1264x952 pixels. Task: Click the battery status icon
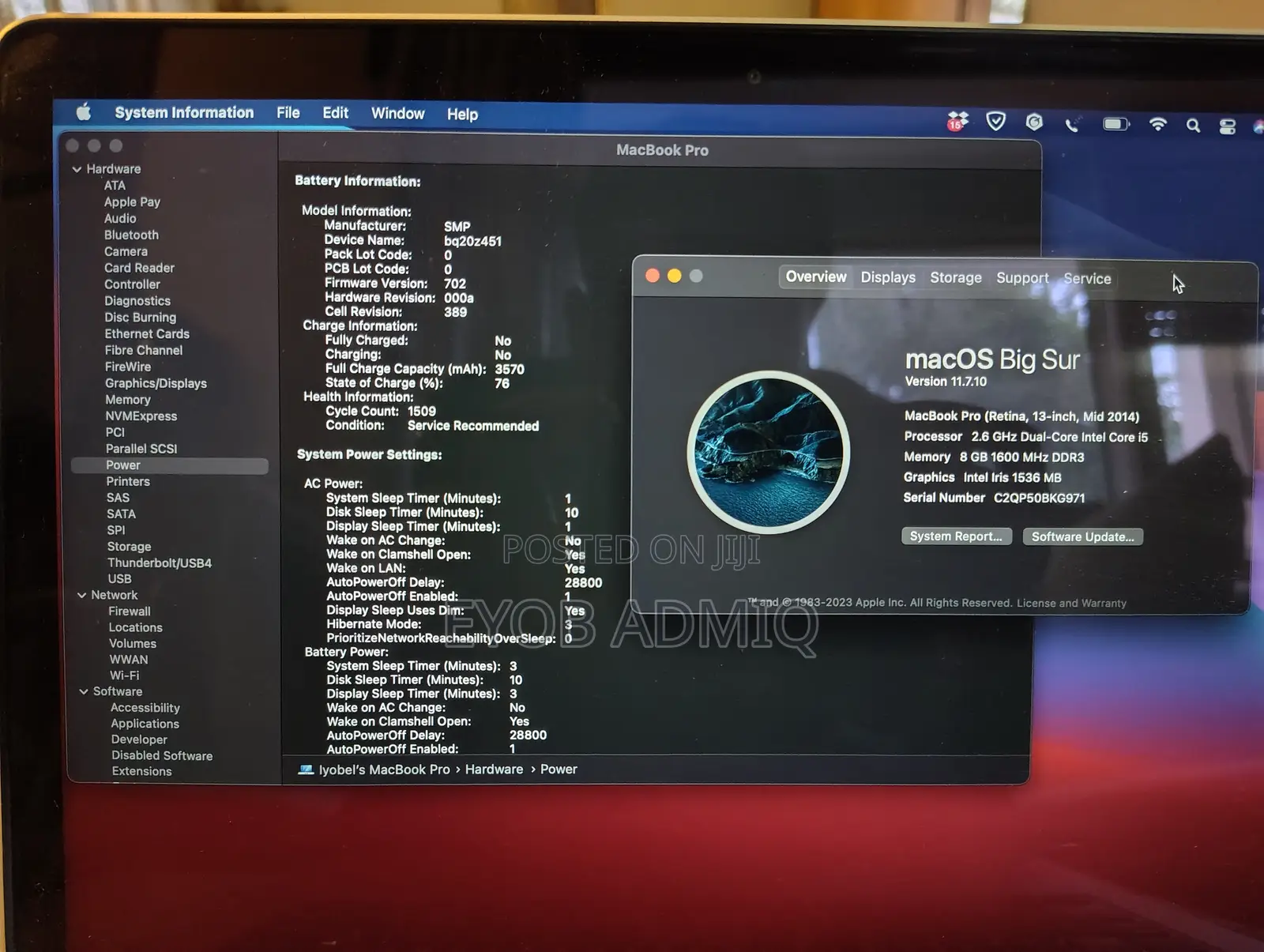tap(1116, 124)
